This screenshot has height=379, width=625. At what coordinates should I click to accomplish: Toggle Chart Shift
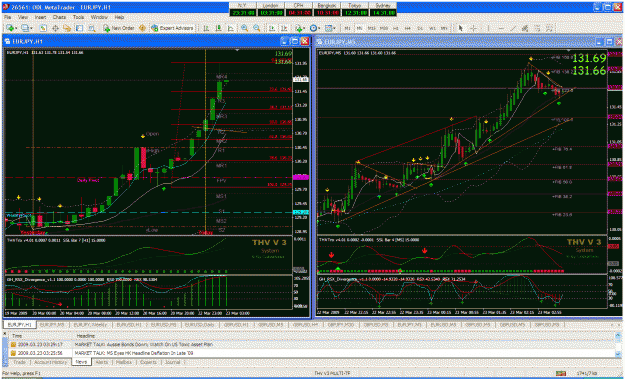coord(284,28)
